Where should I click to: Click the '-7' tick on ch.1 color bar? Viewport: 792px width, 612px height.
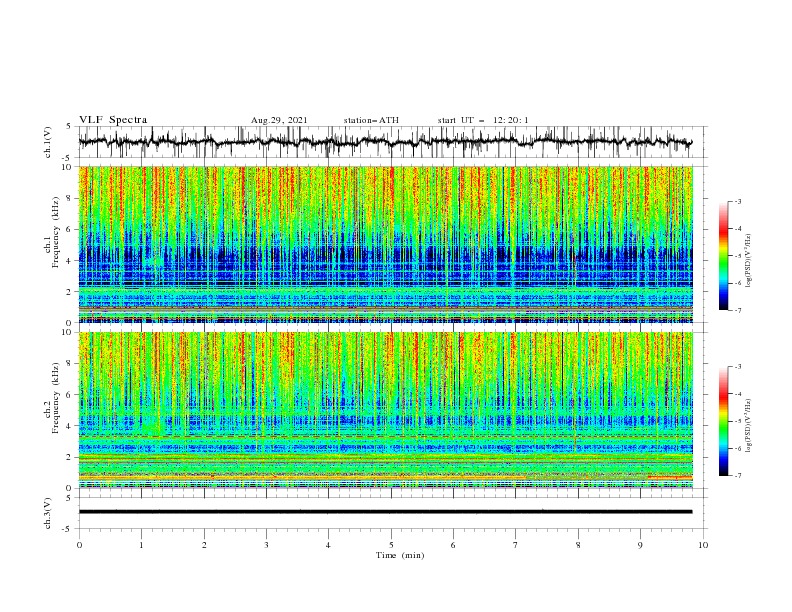[x=737, y=311]
